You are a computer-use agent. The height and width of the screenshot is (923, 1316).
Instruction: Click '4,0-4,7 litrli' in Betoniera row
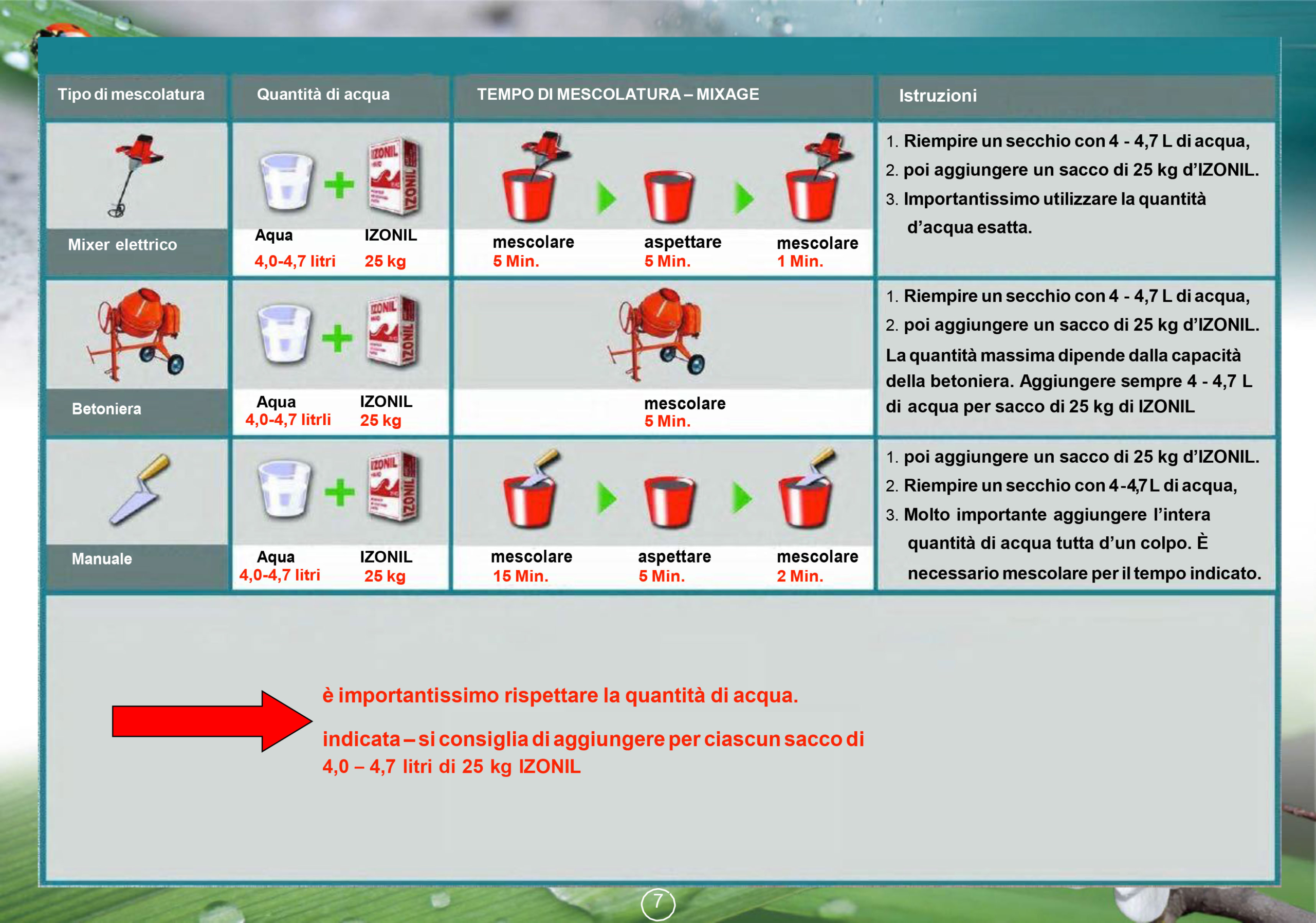coord(288,420)
